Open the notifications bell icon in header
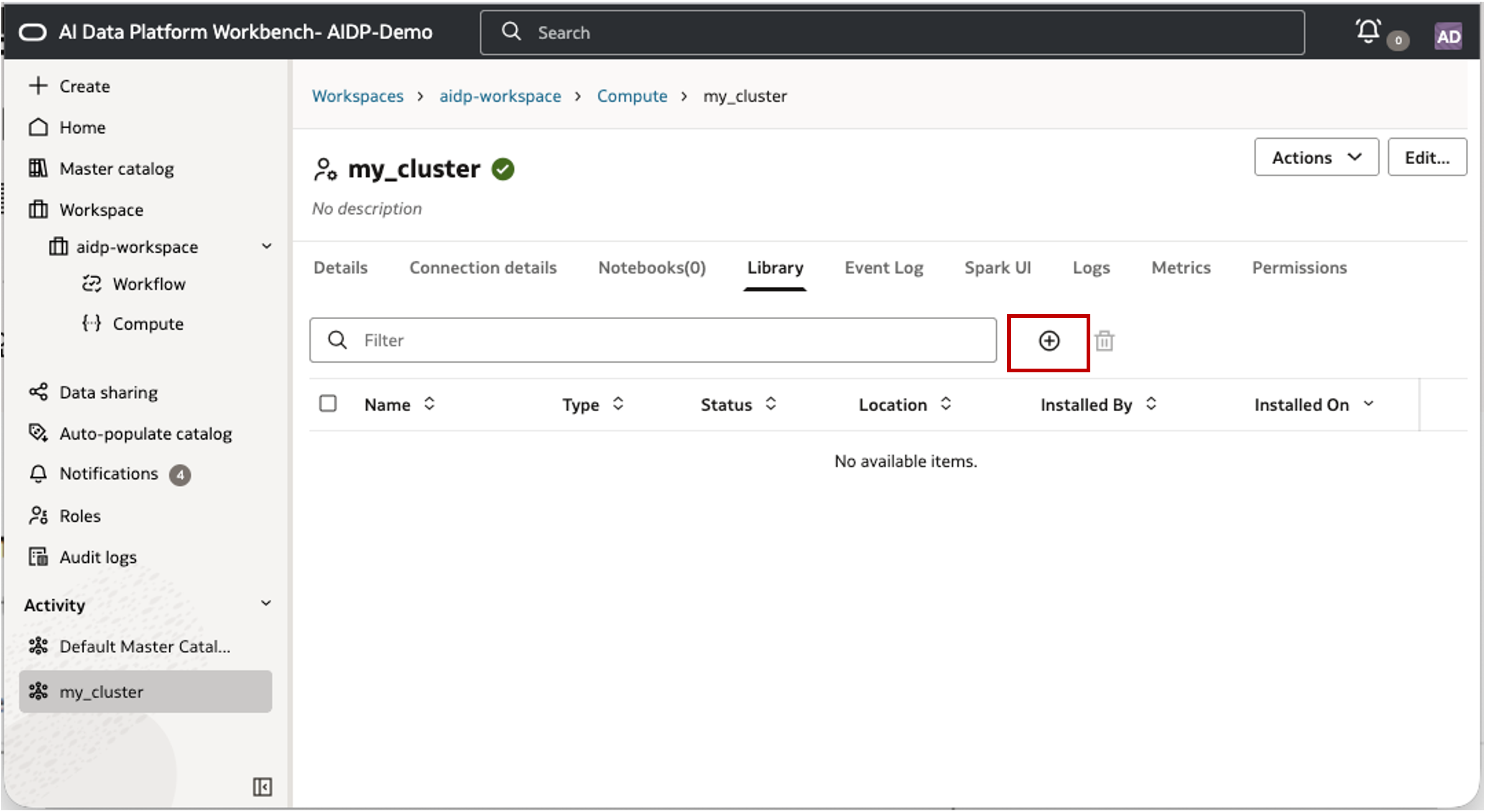 click(x=1368, y=31)
